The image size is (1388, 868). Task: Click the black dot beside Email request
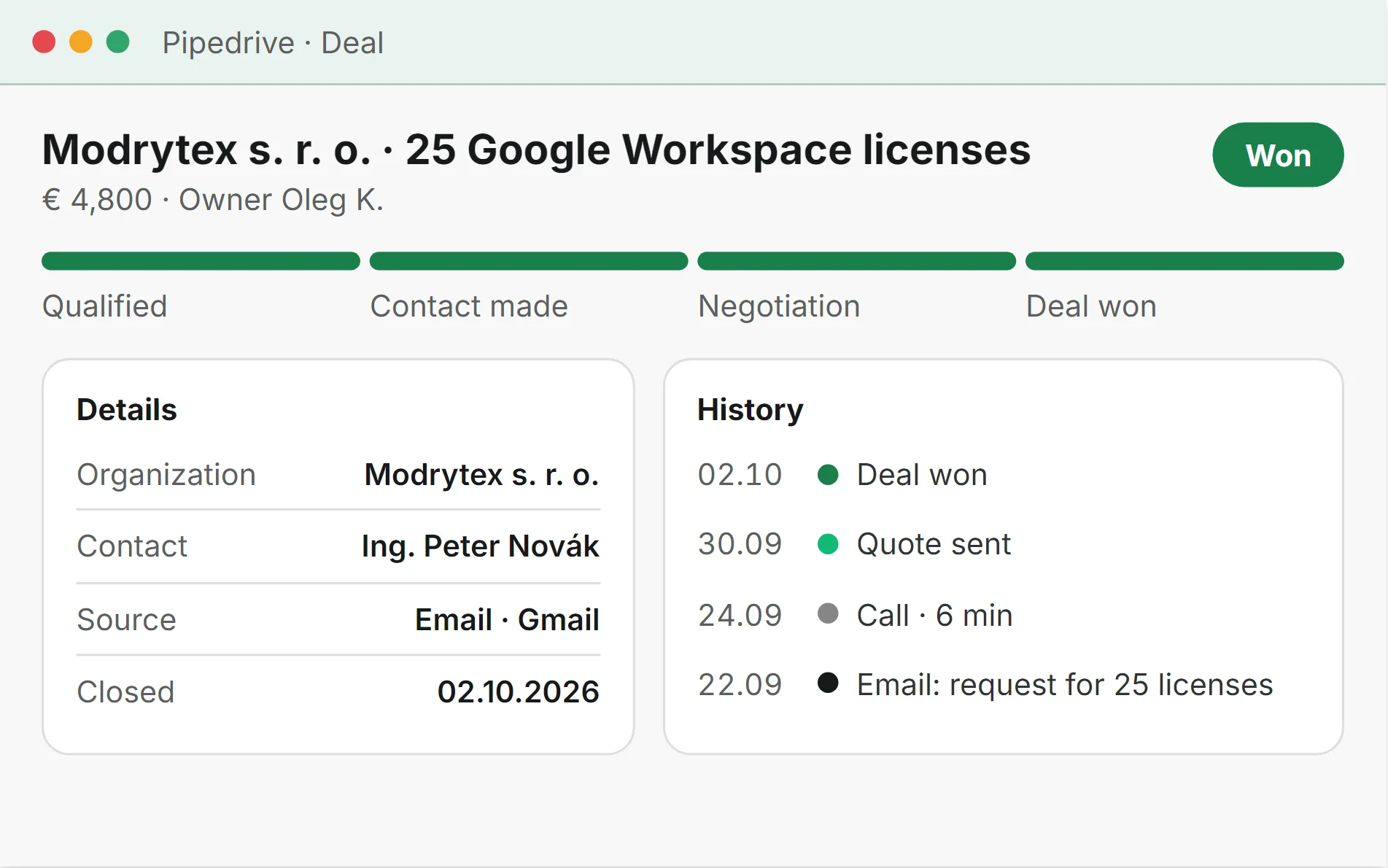[828, 683]
